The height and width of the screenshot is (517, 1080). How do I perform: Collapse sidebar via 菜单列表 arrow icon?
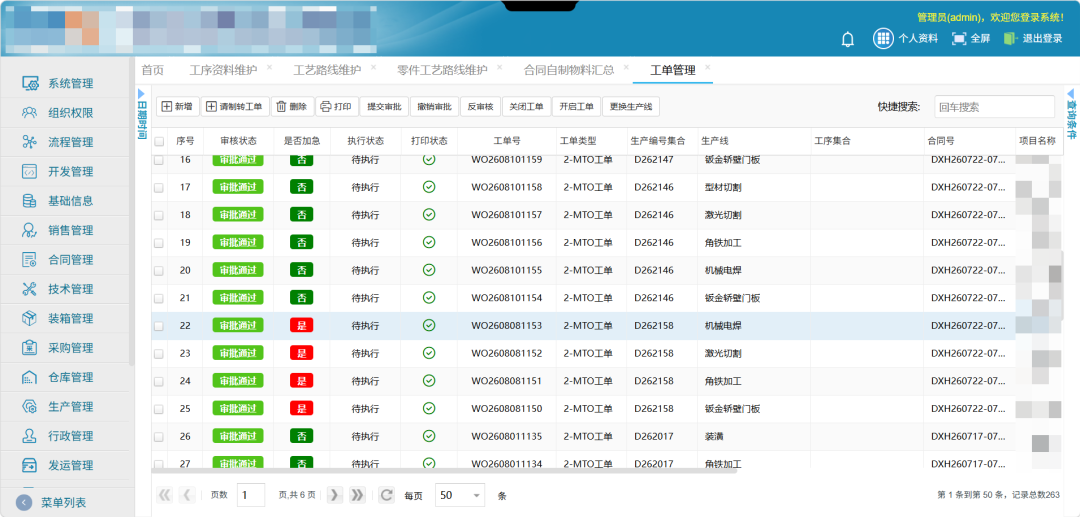coord(24,503)
